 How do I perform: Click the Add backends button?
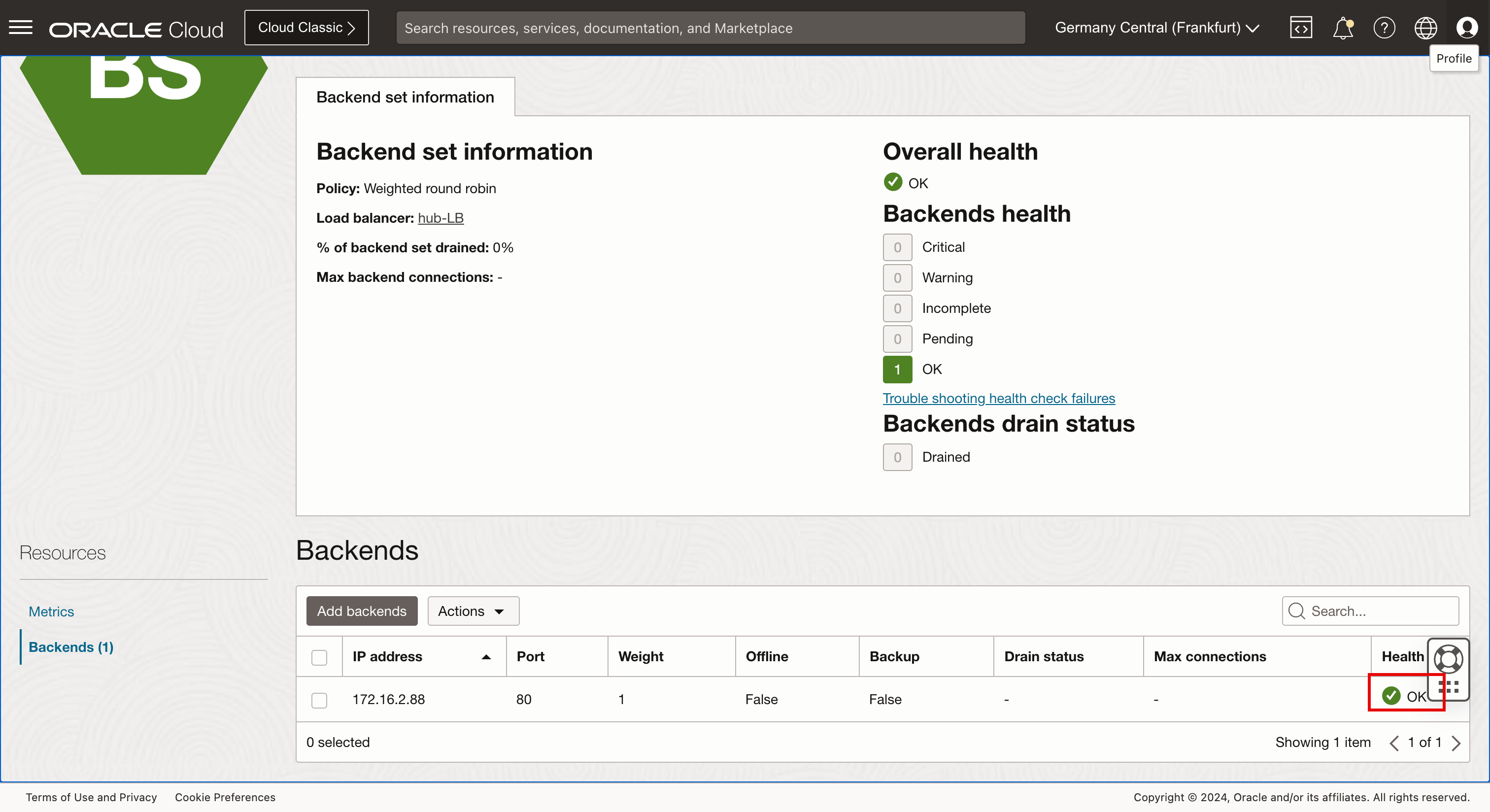(x=362, y=611)
